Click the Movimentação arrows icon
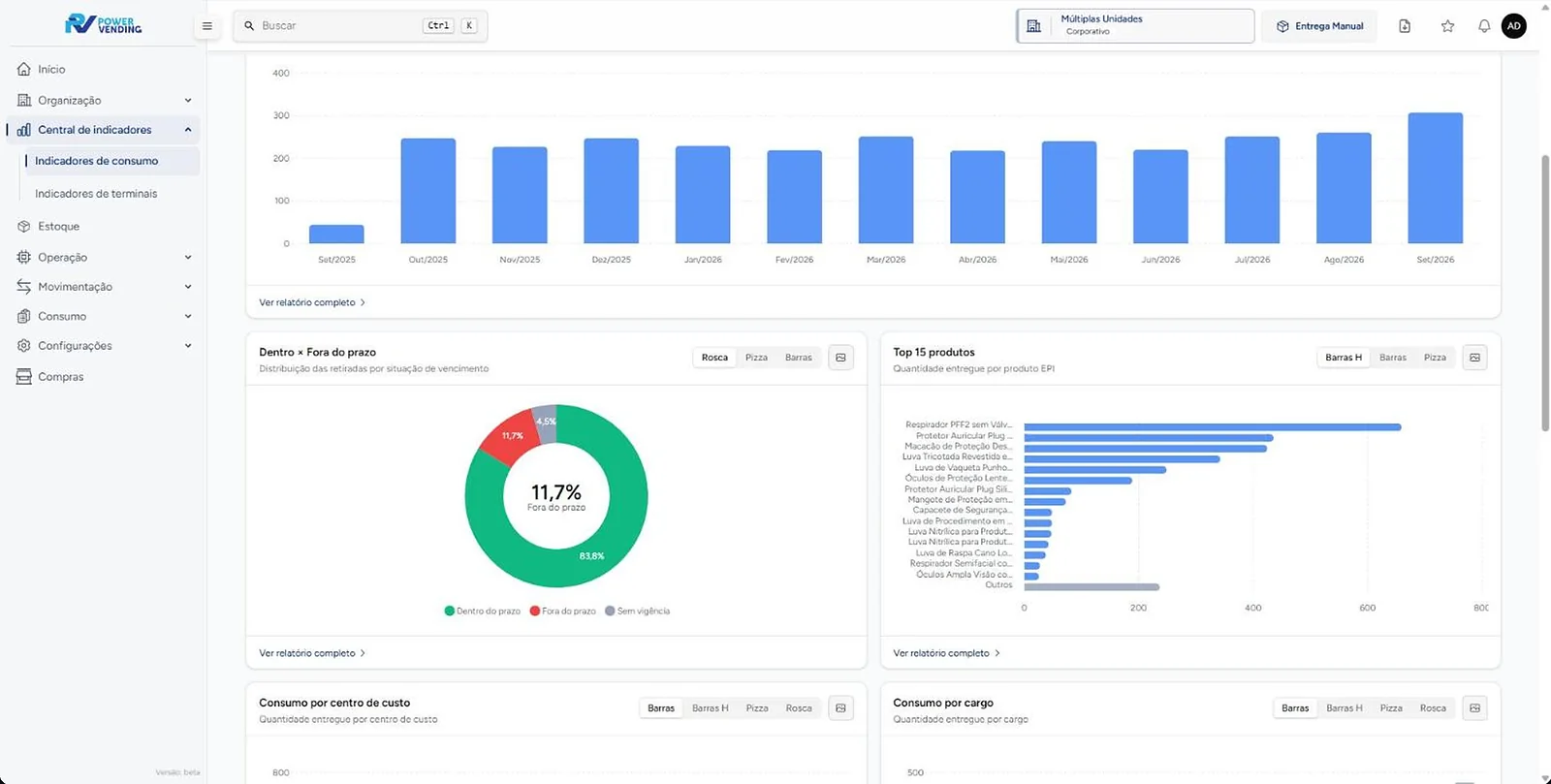 (x=24, y=287)
